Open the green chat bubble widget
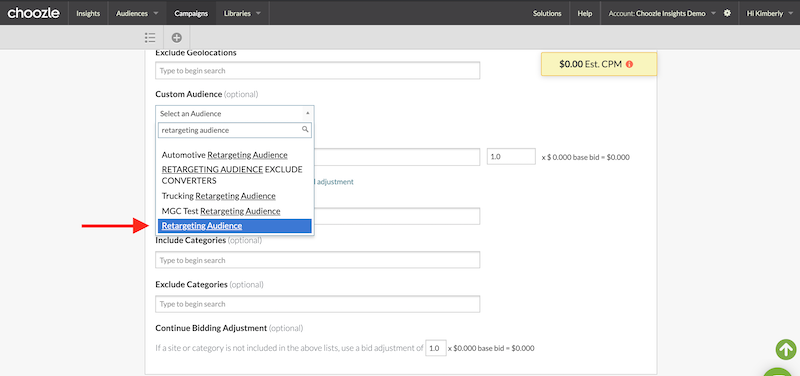 (781, 371)
